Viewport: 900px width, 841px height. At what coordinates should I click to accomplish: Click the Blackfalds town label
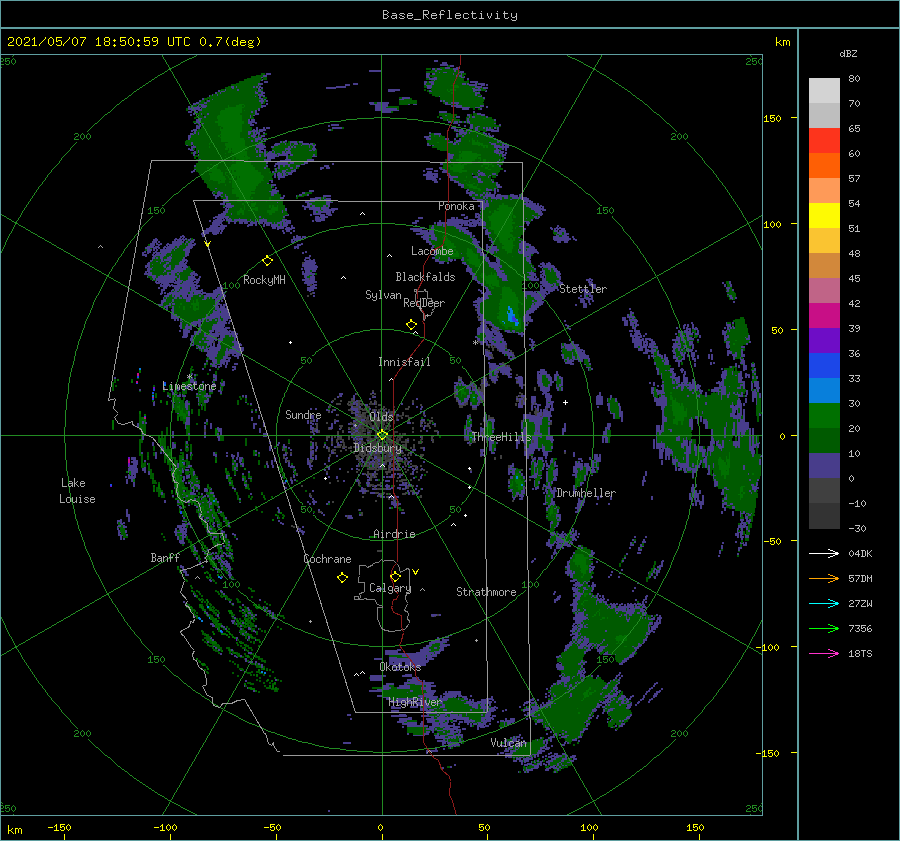click(425, 277)
